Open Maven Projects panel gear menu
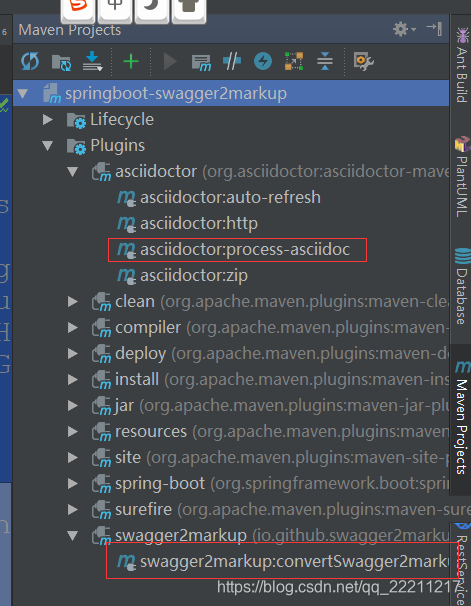This screenshot has height=606, width=471. click(x=404, y=29)
